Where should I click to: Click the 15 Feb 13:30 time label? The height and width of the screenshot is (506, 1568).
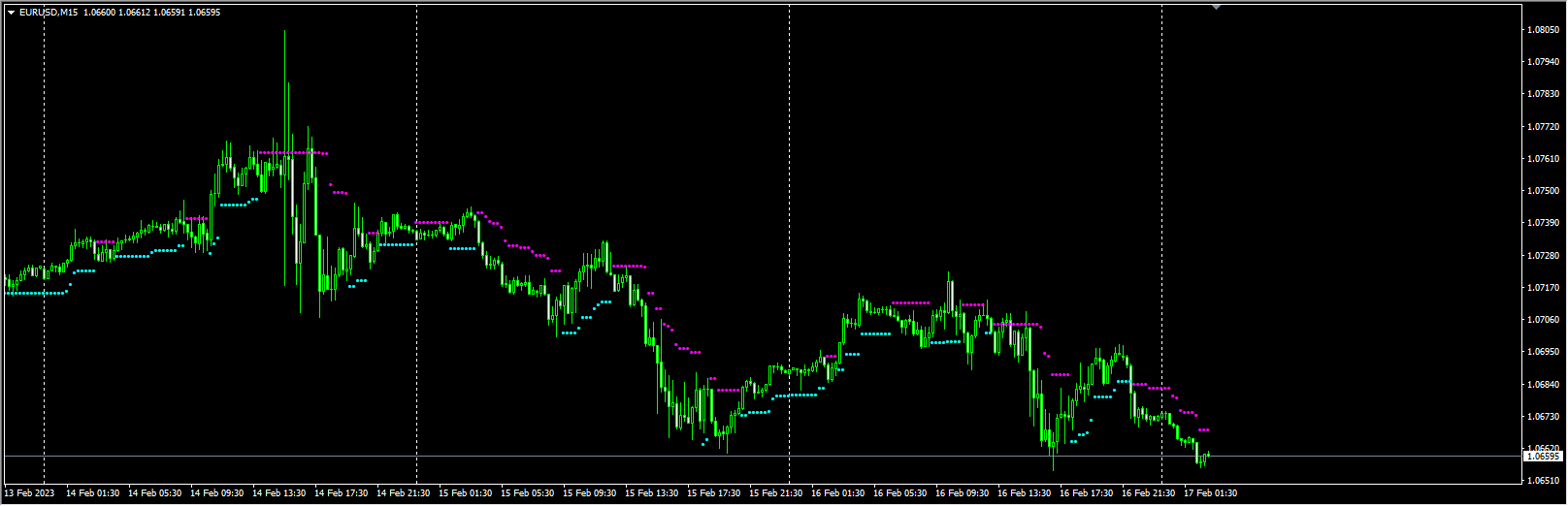point(652,493)
